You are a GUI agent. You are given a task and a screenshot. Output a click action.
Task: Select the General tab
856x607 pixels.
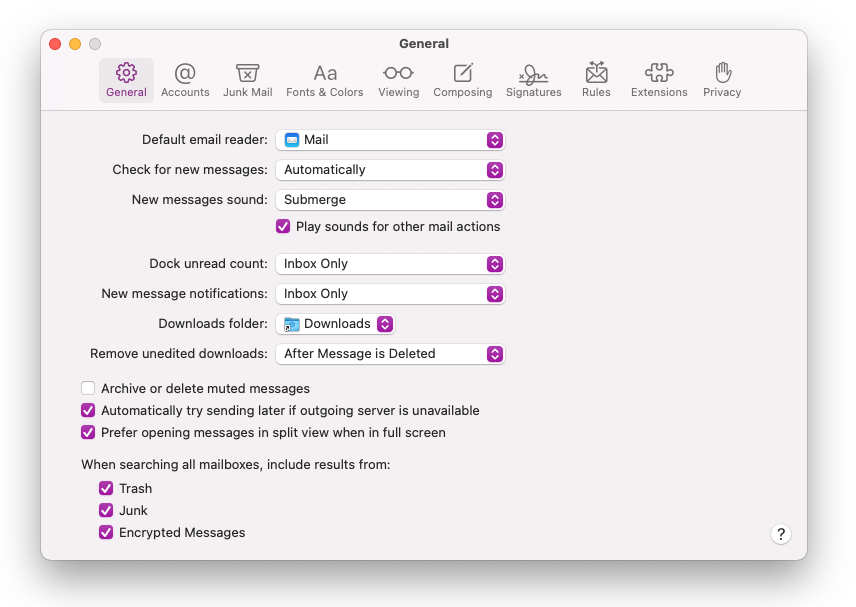[126, 80]
